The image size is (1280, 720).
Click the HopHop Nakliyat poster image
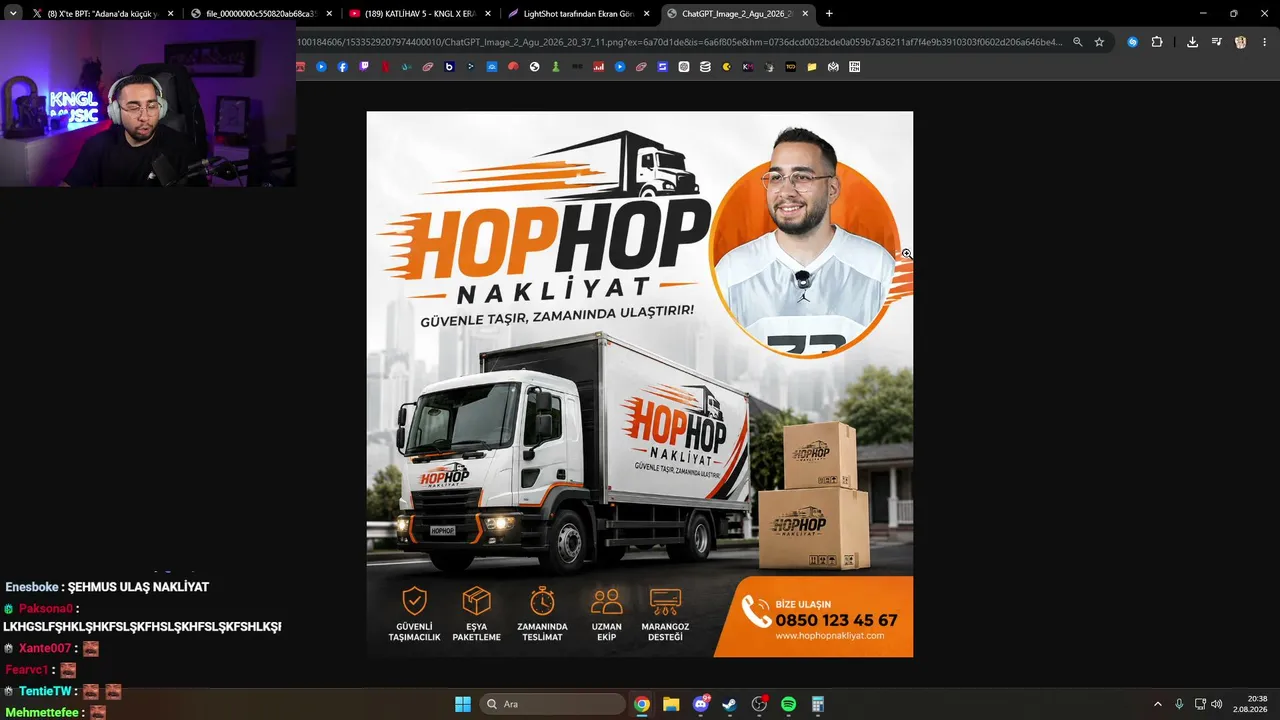(x=640, y=384)
